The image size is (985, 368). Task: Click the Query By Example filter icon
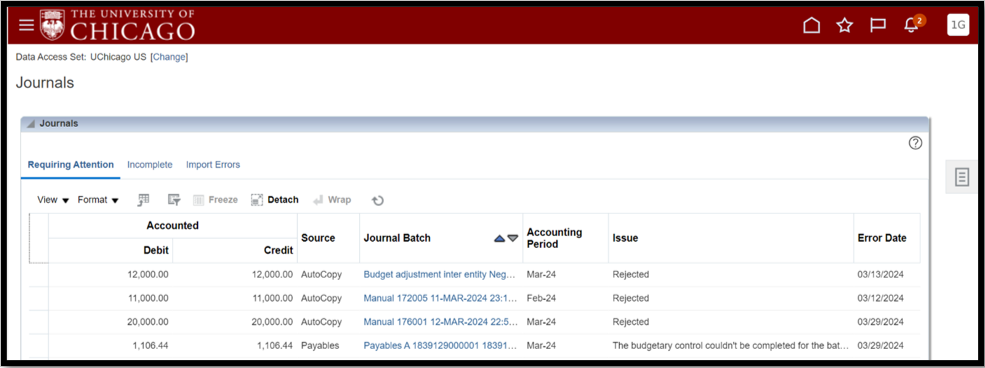click(x=174, y=200)
